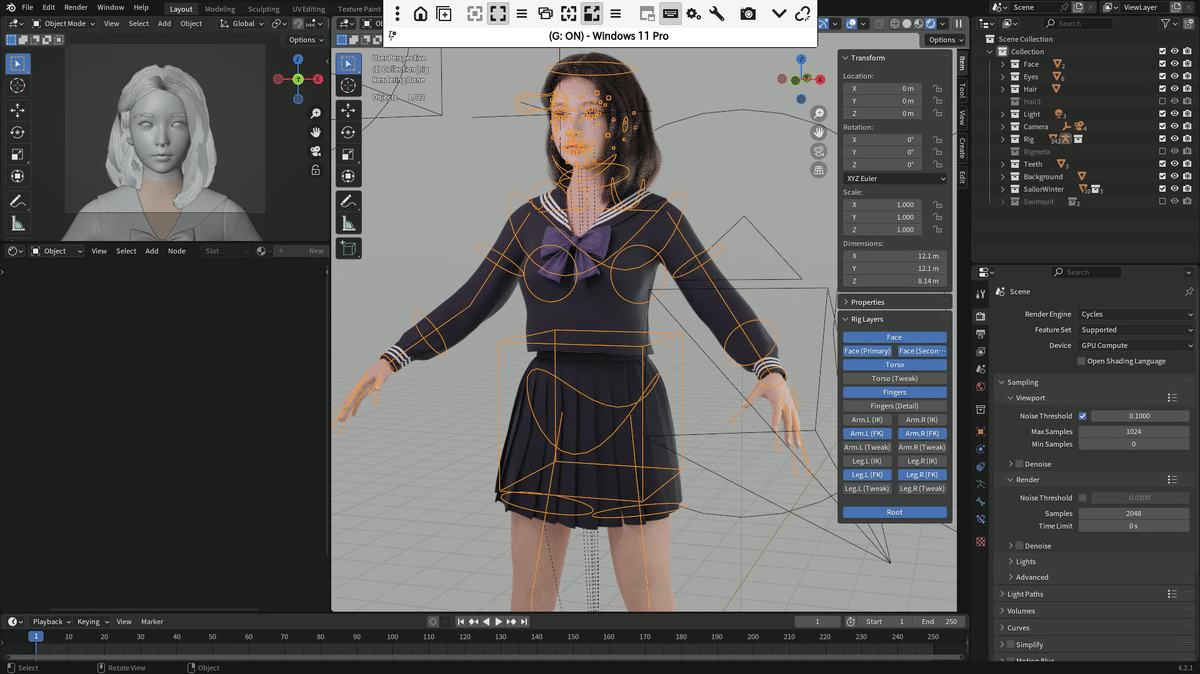
Task: Activate the Rotate tool
Action: click(x=18, y=131)
